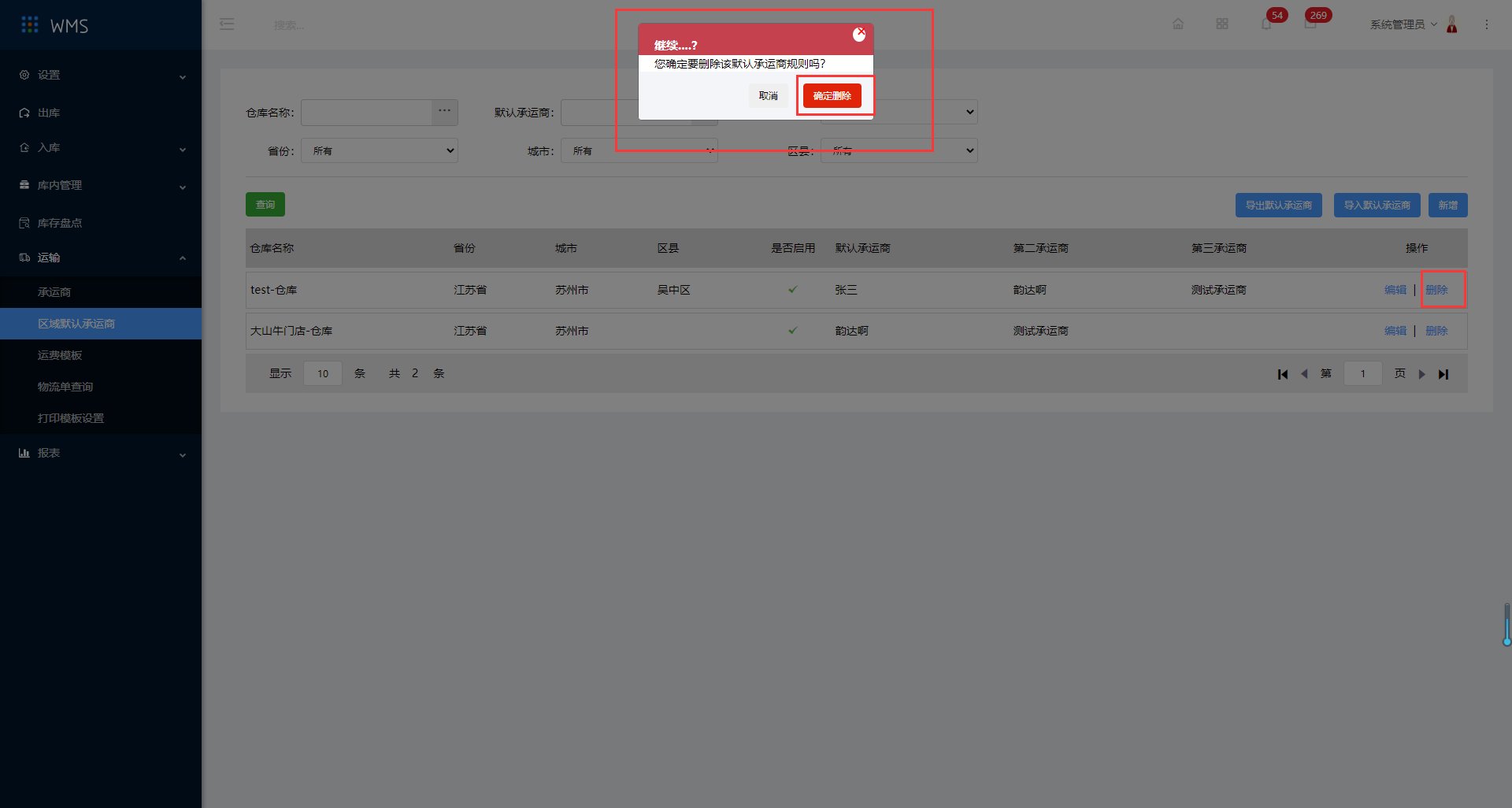Close the confirmation dialog with X icon

click(x=859, y=35)
